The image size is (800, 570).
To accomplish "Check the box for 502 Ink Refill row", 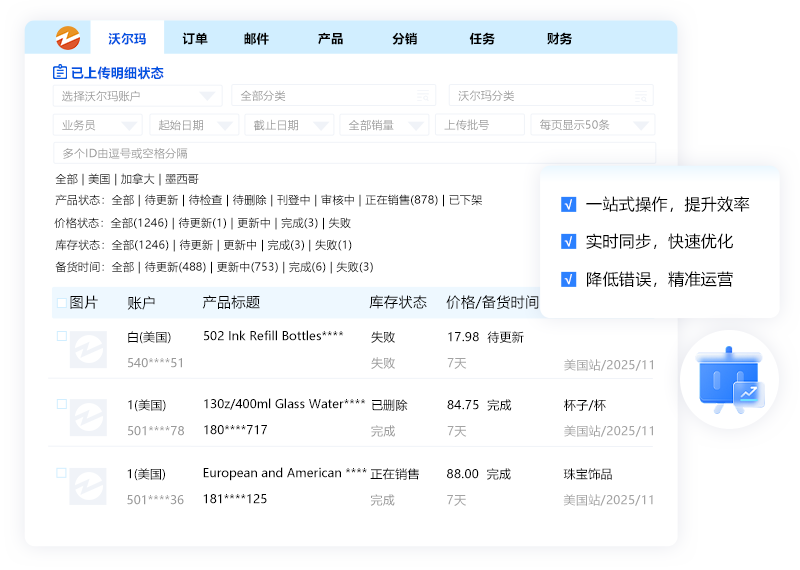I will 62,337.
